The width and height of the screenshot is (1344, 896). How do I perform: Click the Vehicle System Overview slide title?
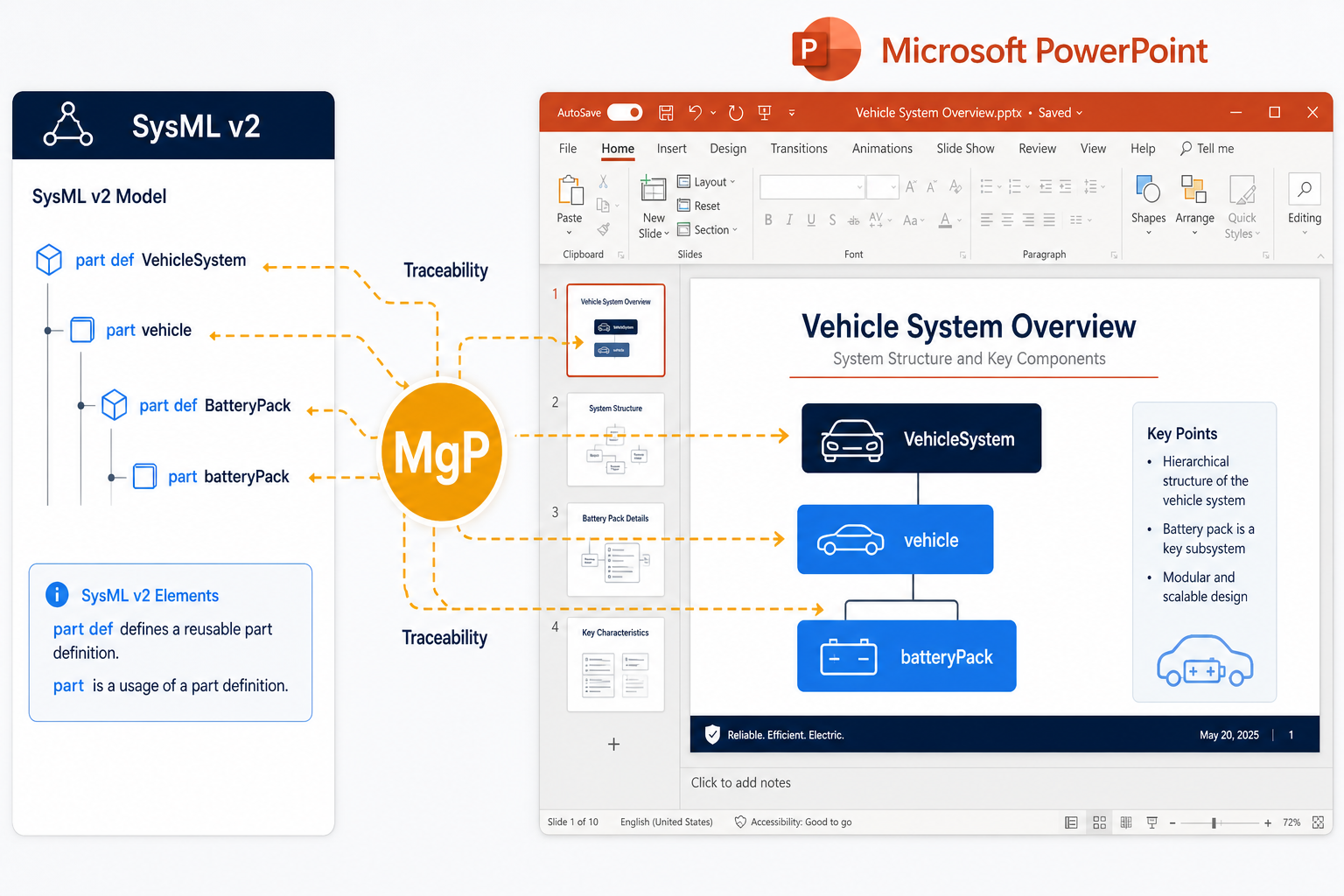(x=969, y=326)
